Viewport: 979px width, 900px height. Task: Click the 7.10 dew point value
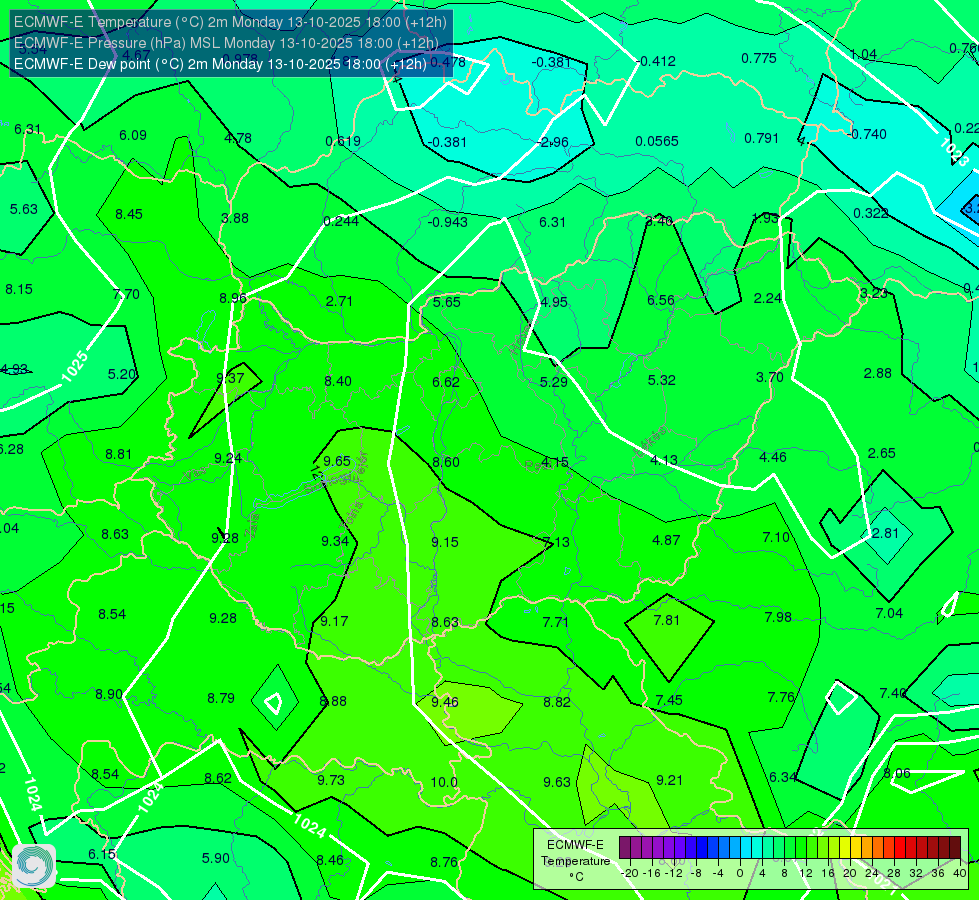click(x=776, y=537)
